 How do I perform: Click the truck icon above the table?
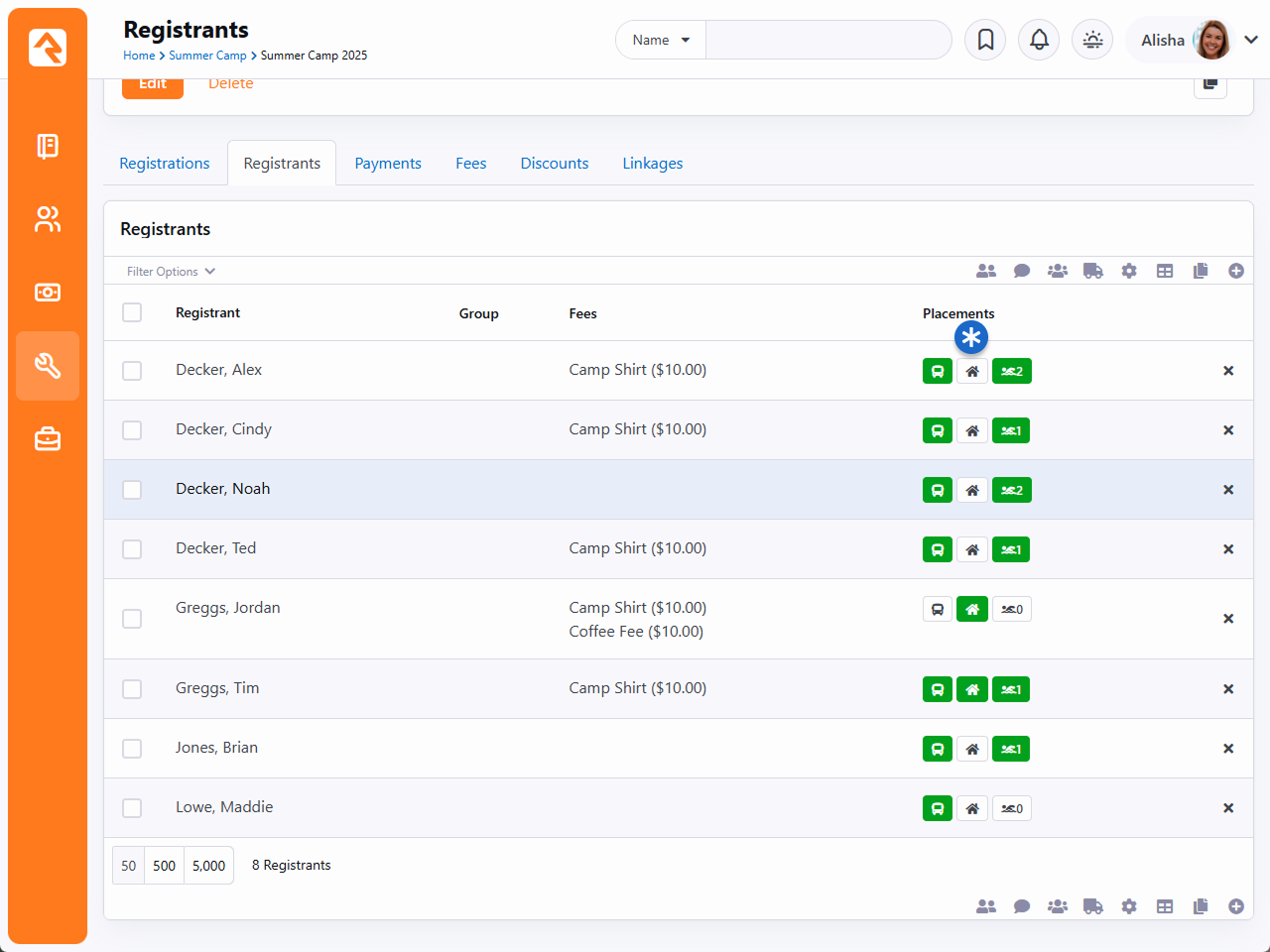pos(1092,271)
